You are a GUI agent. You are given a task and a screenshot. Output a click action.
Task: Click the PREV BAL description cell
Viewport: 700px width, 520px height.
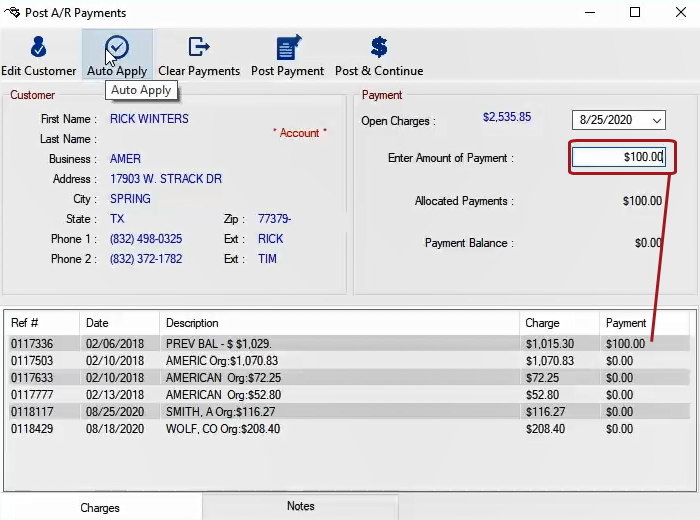pyautogui.click(x=218, y=344)
